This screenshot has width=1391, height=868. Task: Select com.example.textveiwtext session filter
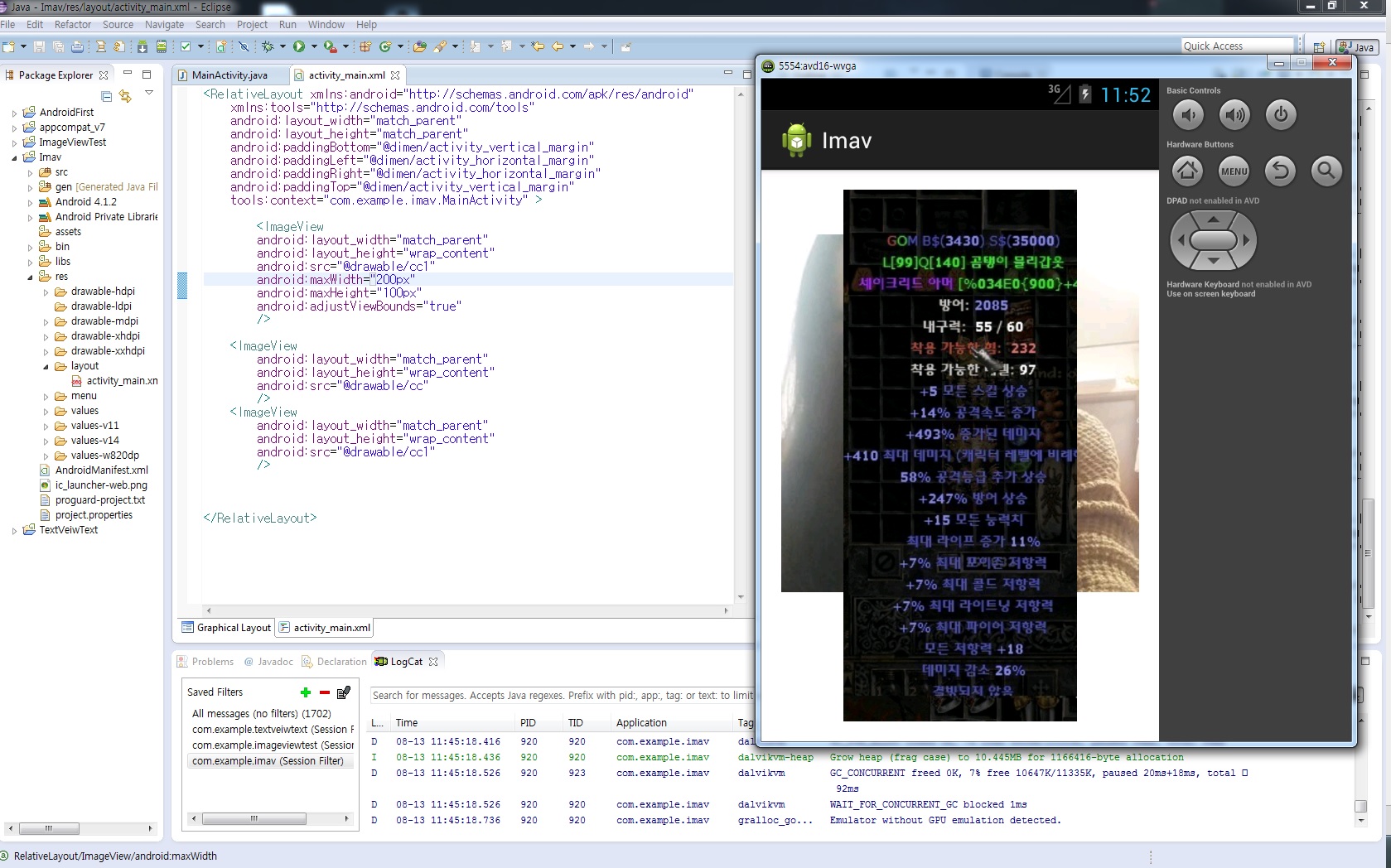click(x=273, y=730)
